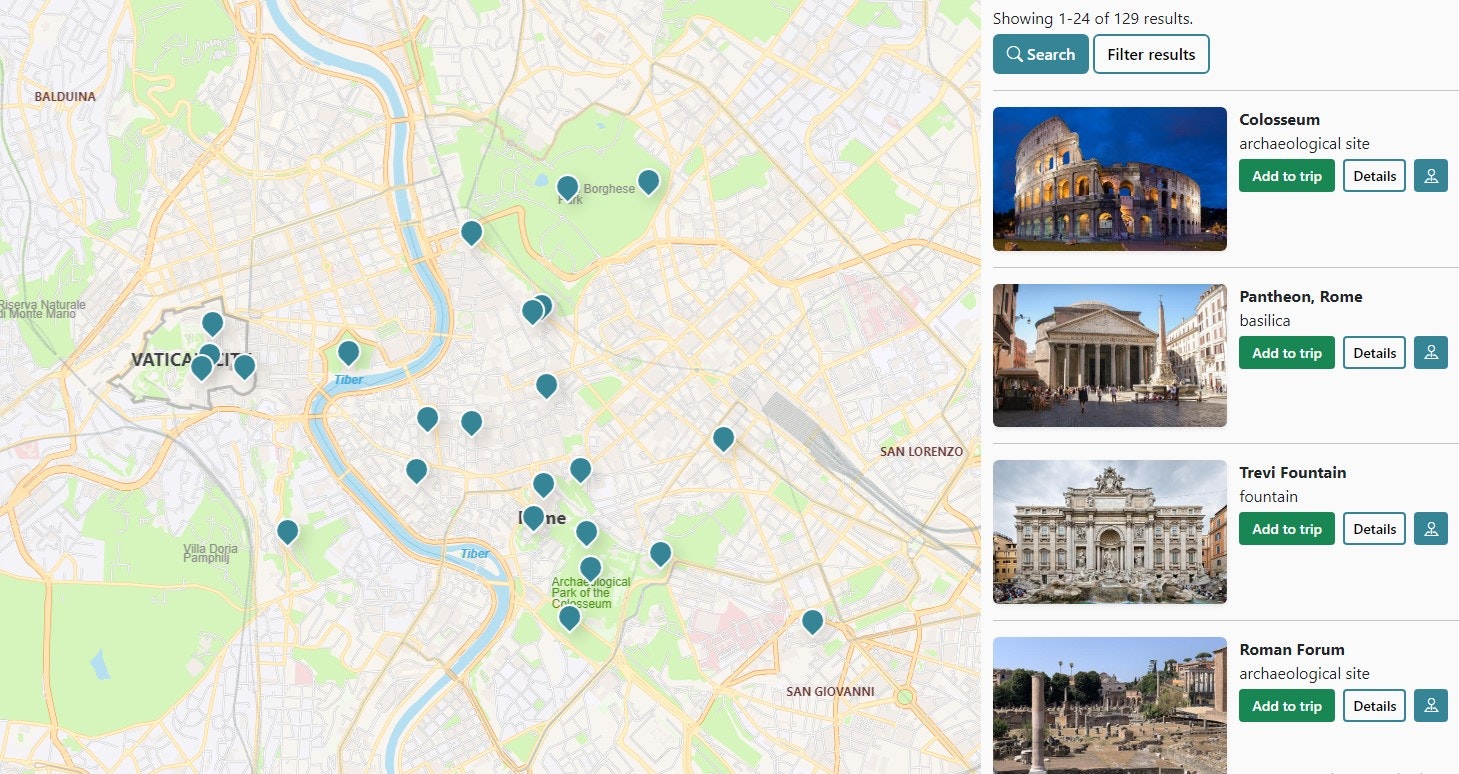Open Details for Roman Forum

[x=1374, y=706]
